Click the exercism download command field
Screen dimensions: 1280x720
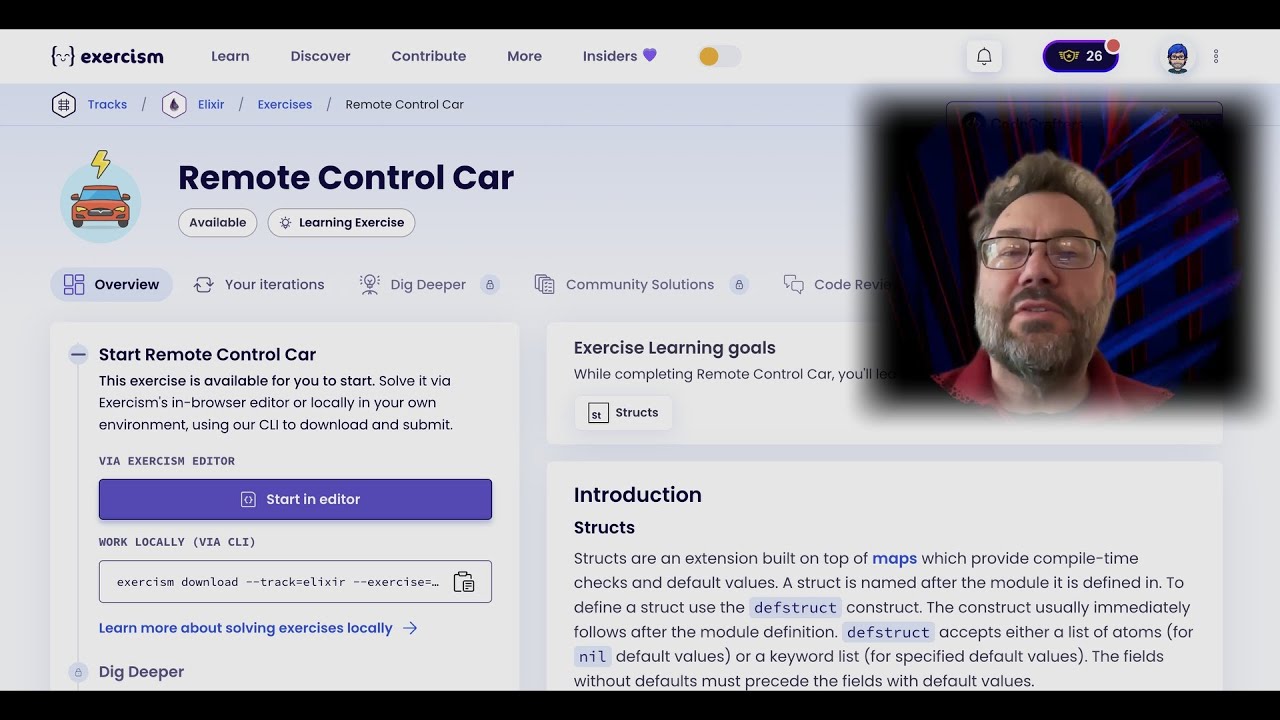(x=295, y=581)
